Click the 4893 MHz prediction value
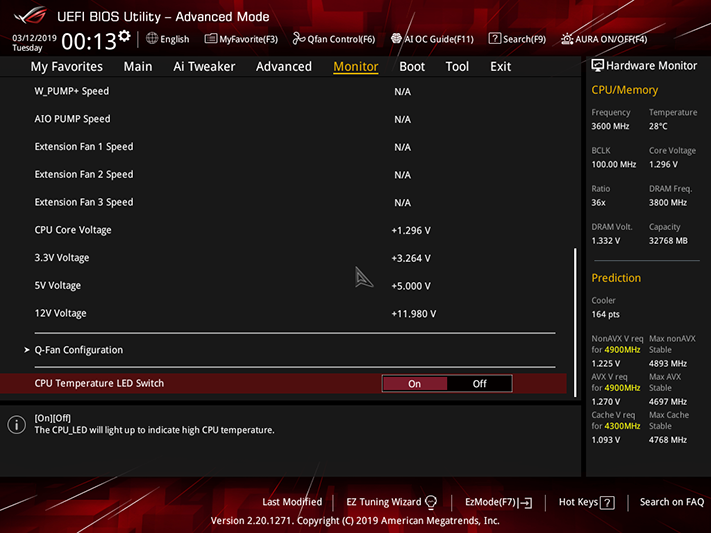The image size is (711, 533). [667, 363]
